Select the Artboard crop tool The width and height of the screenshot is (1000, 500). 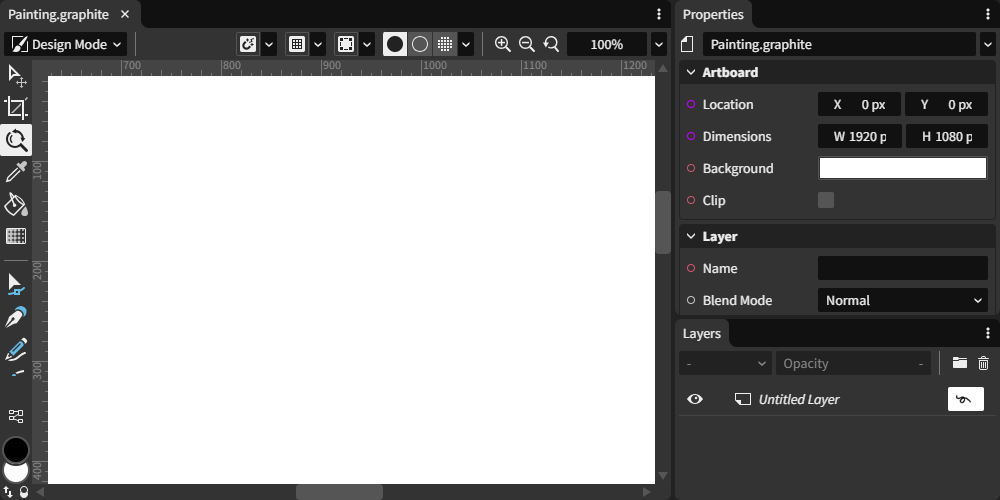pyautogui.click(x=16, y=108)
